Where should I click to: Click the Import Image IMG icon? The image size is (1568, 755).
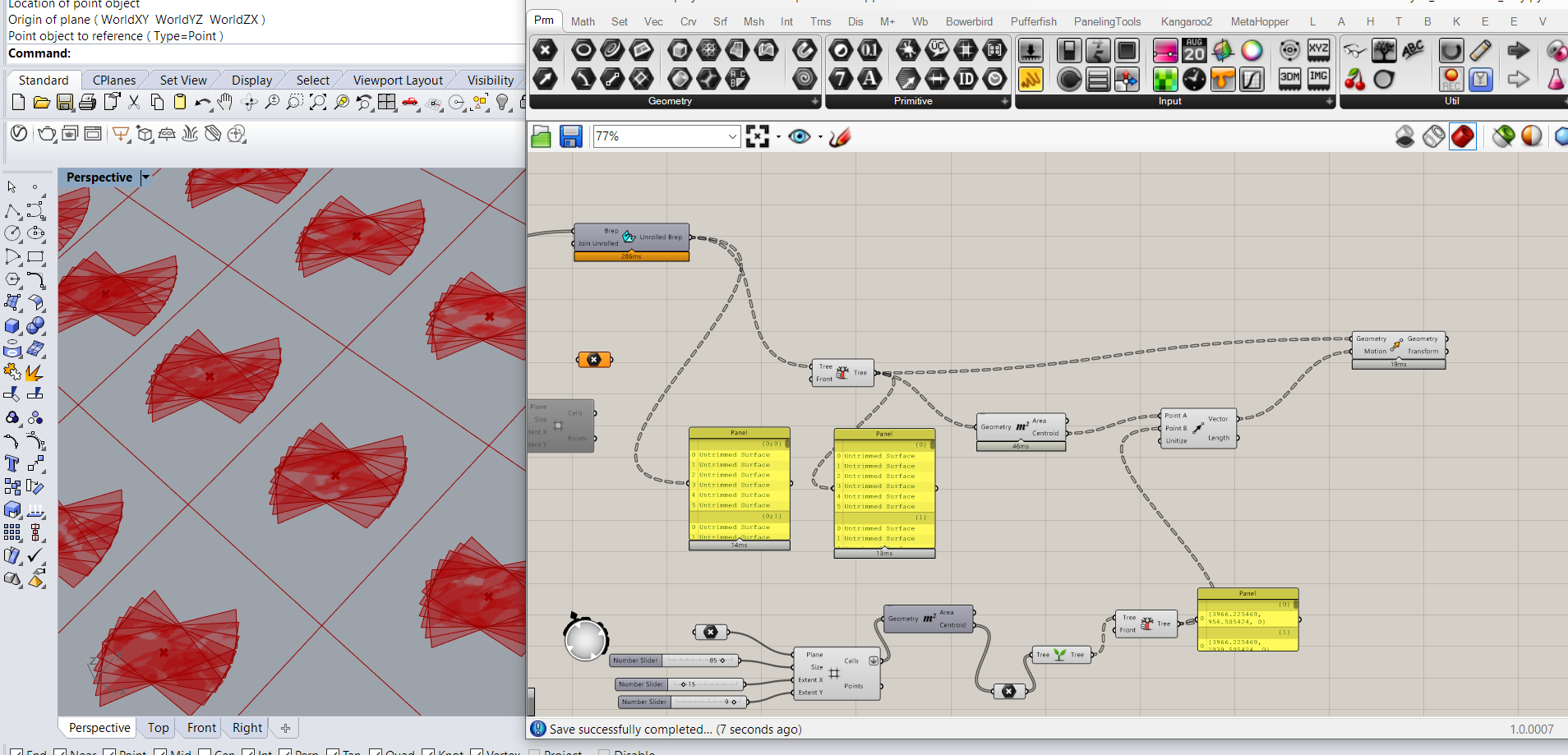[x=1319, y=79]
